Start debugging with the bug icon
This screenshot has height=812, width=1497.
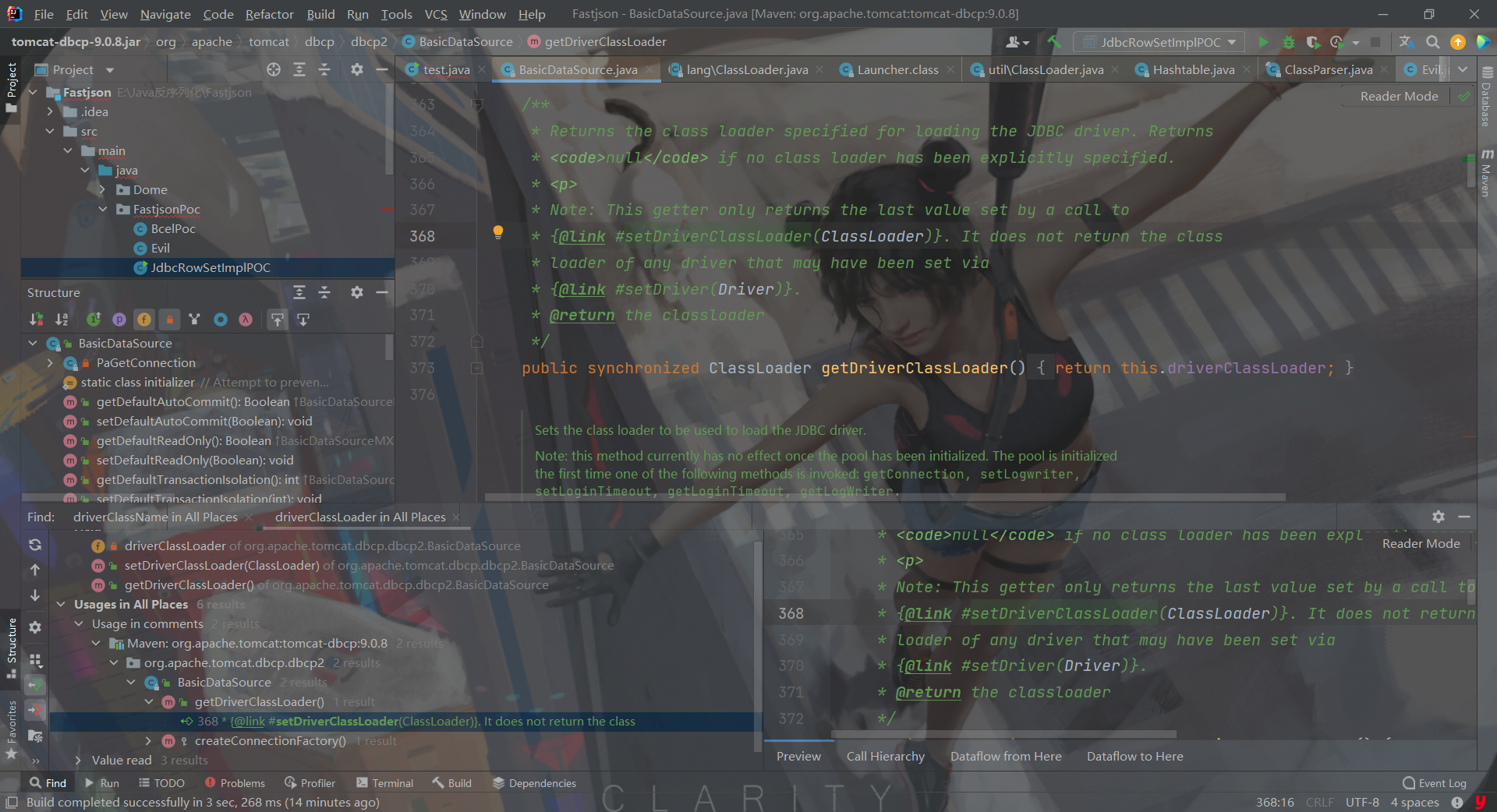coord(1289,42)
